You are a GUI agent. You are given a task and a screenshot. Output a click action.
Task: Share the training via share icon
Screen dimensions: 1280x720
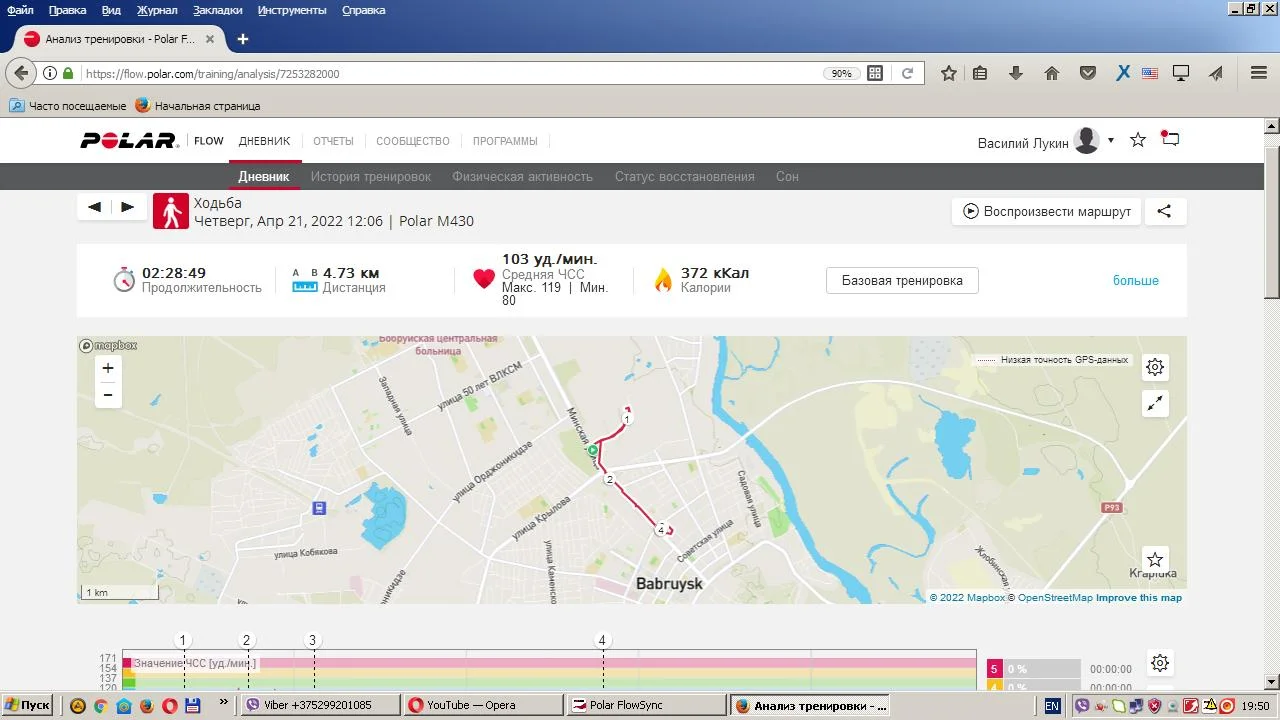(x=1164, y=211)
